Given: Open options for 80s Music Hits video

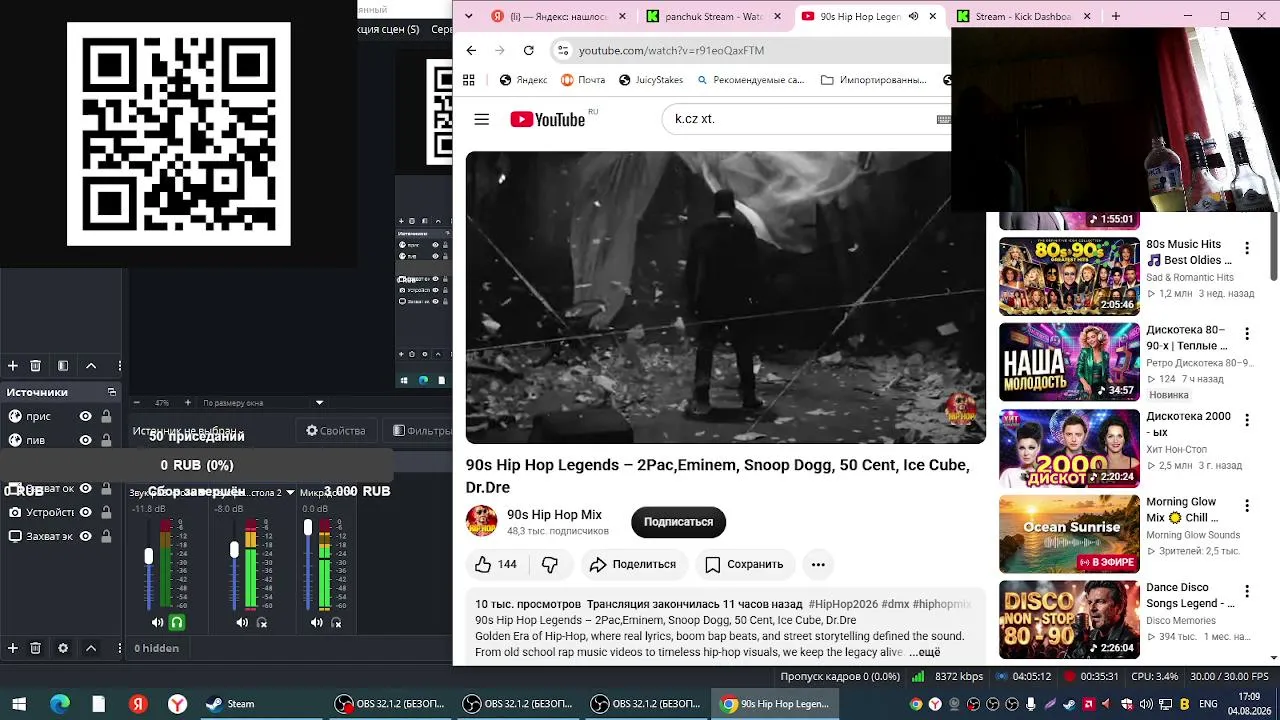Looking at the screenshot, I should [1247, 248].
